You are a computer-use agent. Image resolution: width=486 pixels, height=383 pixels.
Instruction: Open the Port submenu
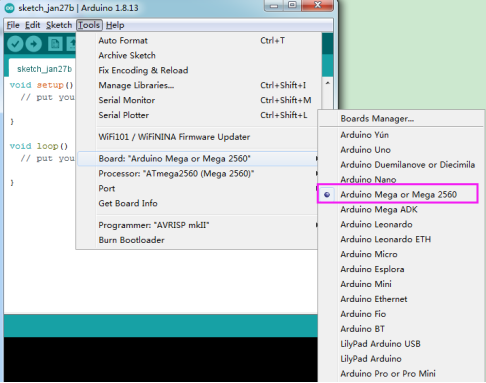(x=197, y=189)
